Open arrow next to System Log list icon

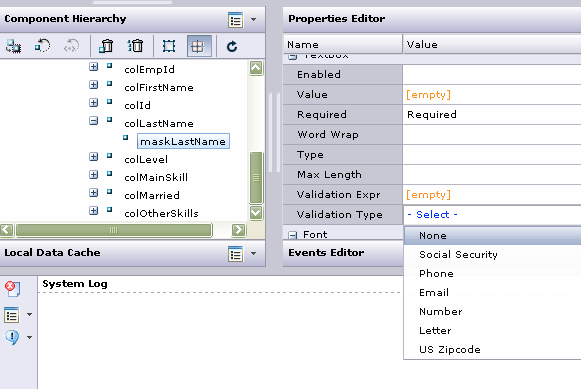(30, 315)
